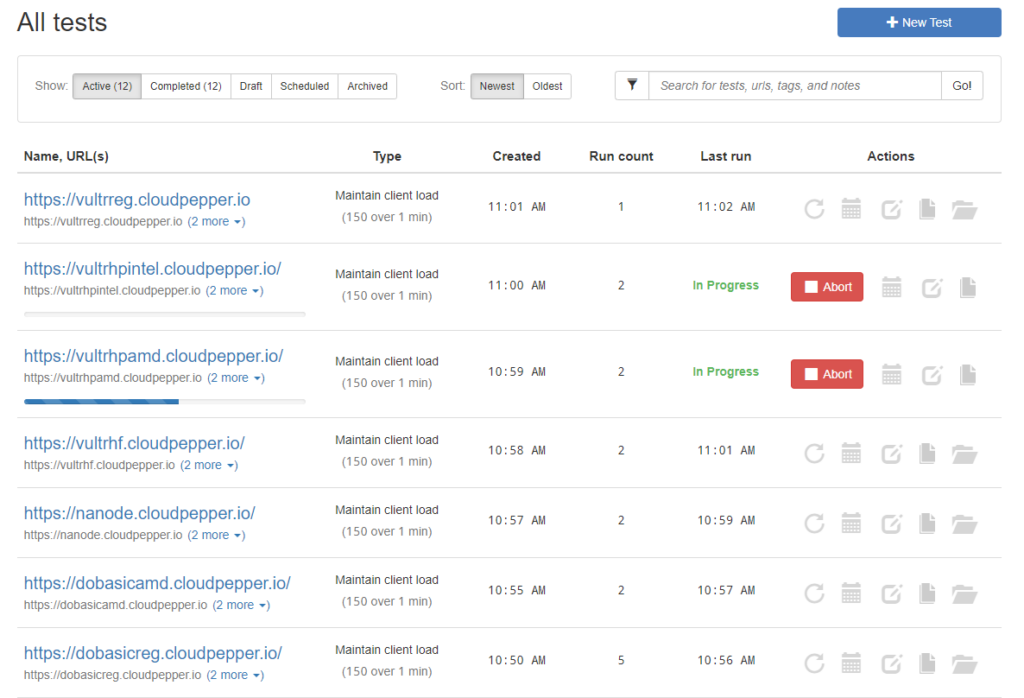Open the Archived tests view
1024x698 pixels.
[x=367, y=86]
